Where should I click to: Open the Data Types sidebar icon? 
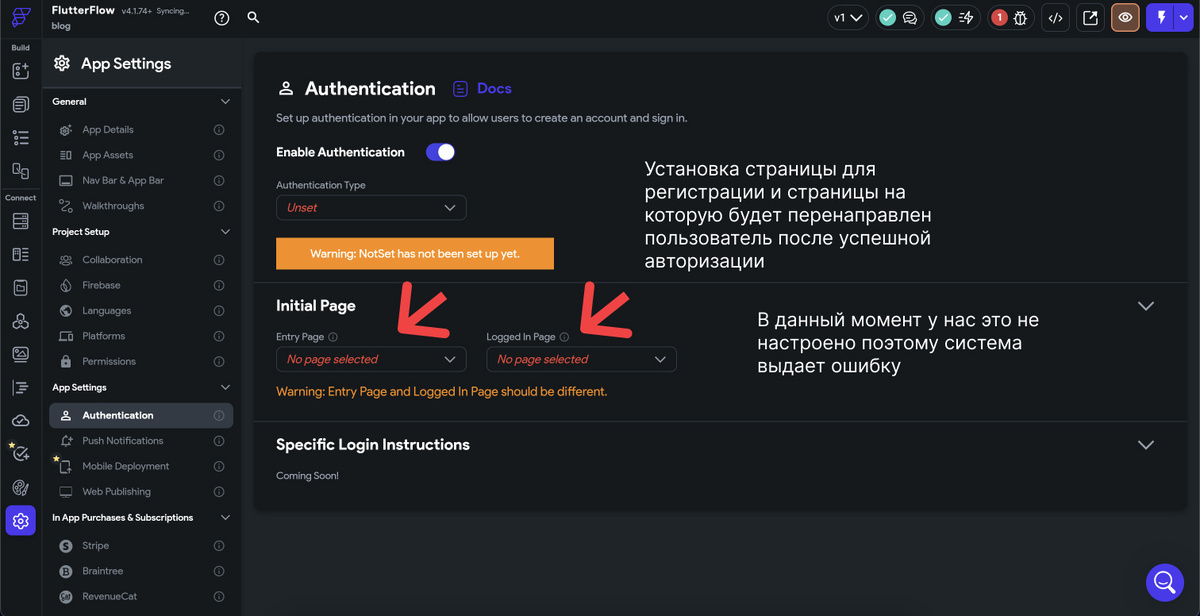21,255
